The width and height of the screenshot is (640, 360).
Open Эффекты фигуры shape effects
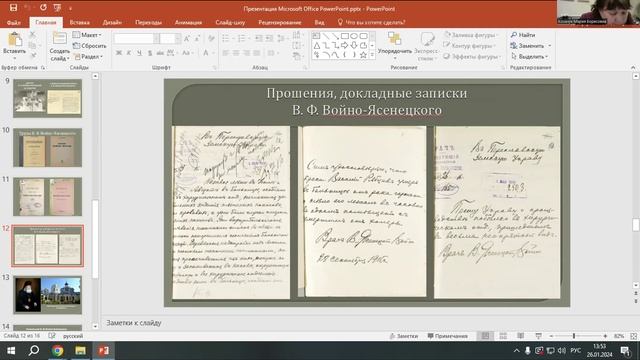[472, 56]
